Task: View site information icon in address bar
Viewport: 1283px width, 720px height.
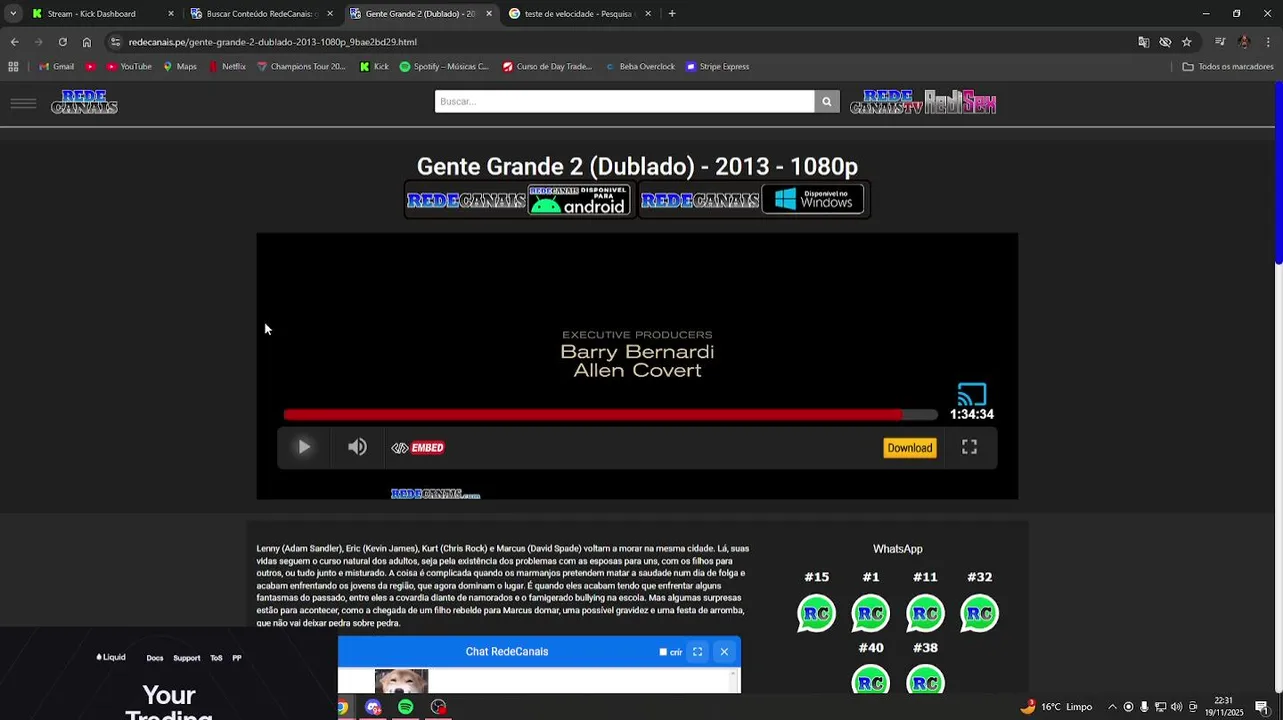Action: tap(116, 42)
